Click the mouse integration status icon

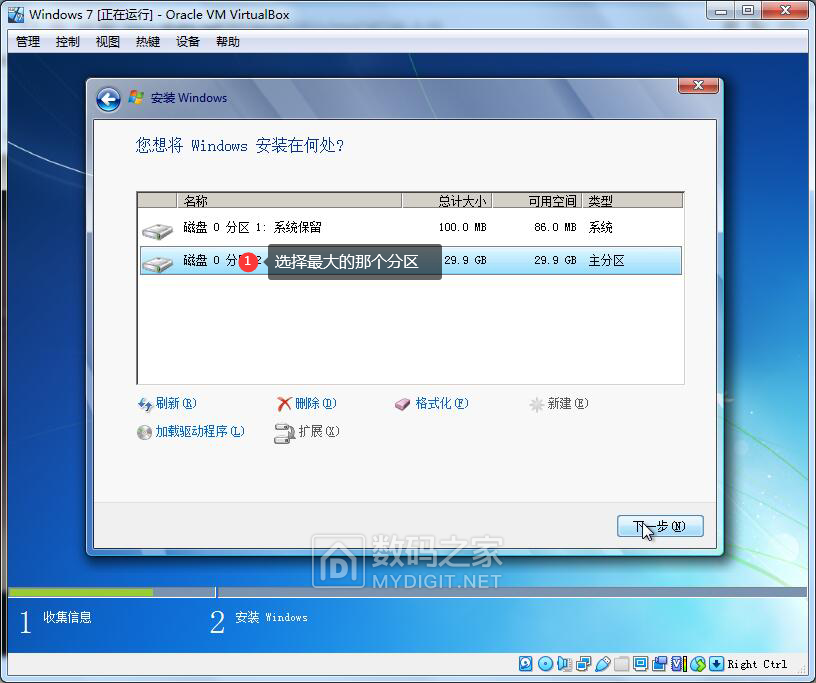point(698,664)
